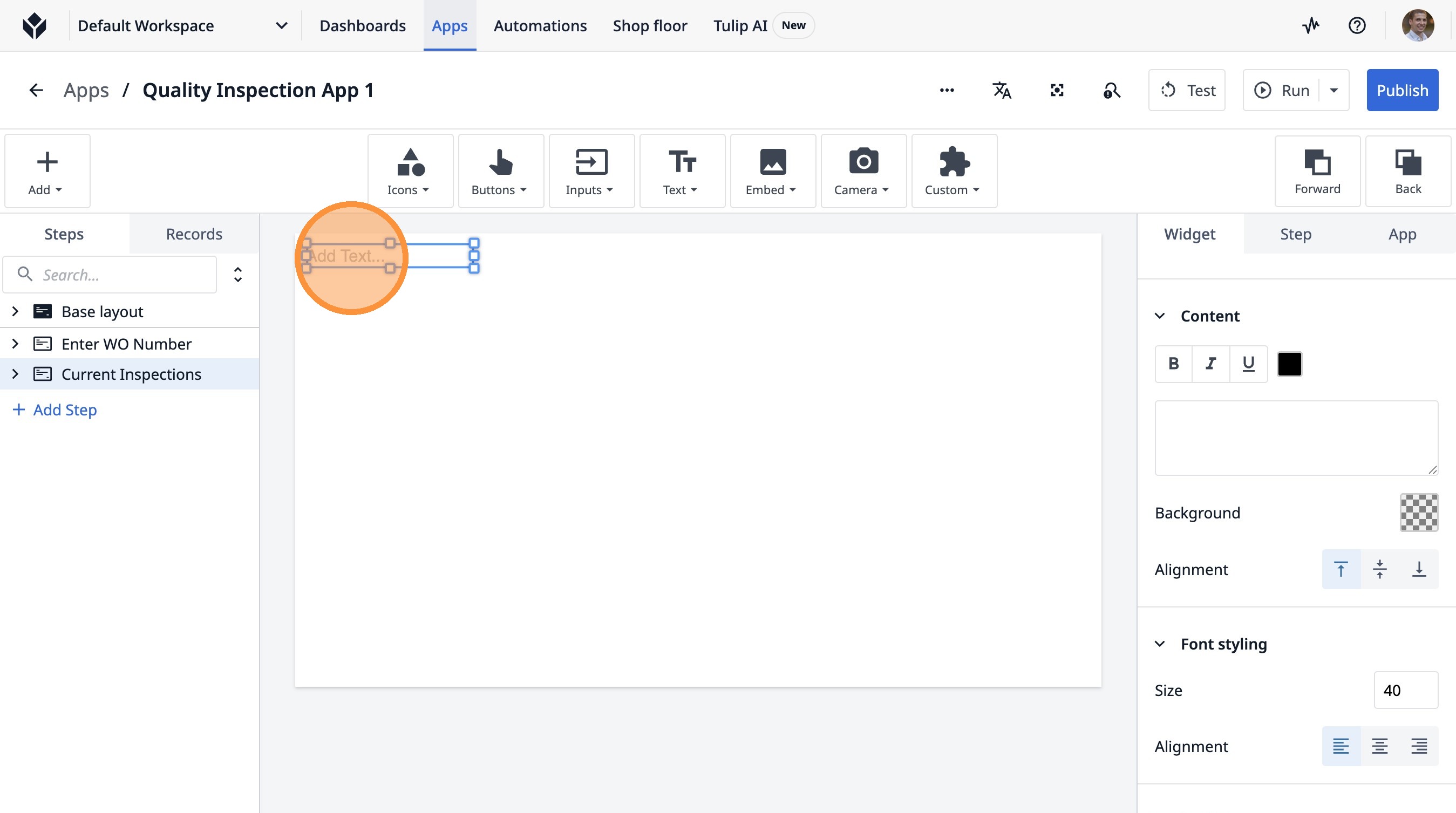Open the translation icon in header
This screenshot has height=813, width=1456.
tap(1002, 91)
